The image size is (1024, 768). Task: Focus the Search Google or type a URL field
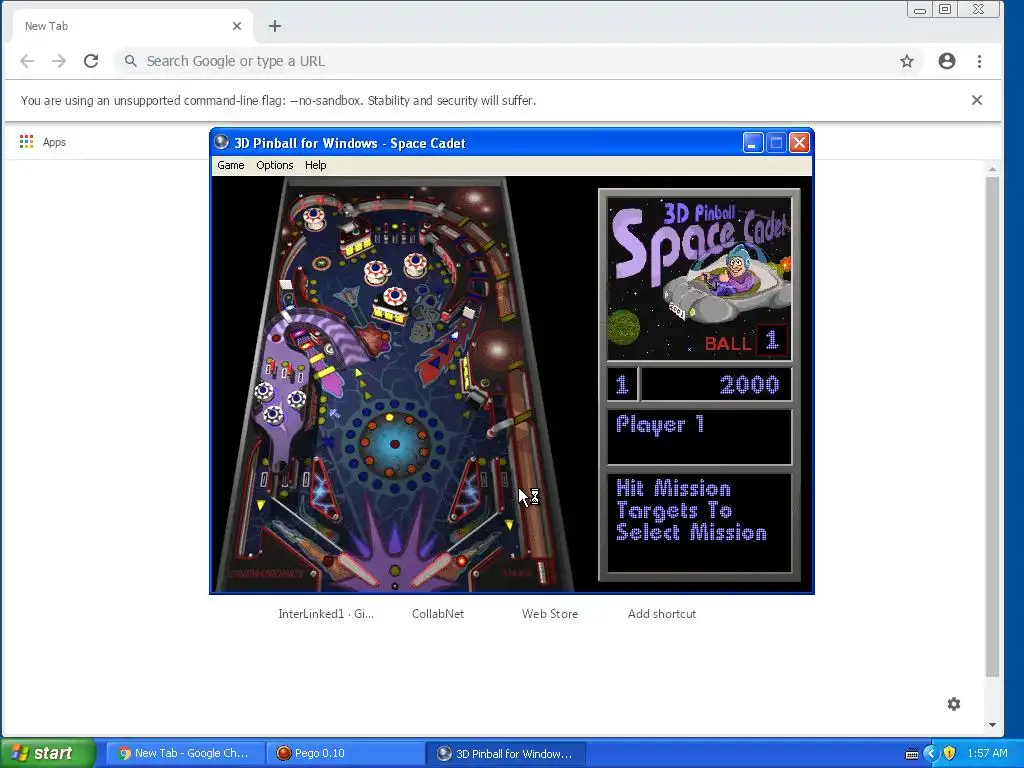519,61
